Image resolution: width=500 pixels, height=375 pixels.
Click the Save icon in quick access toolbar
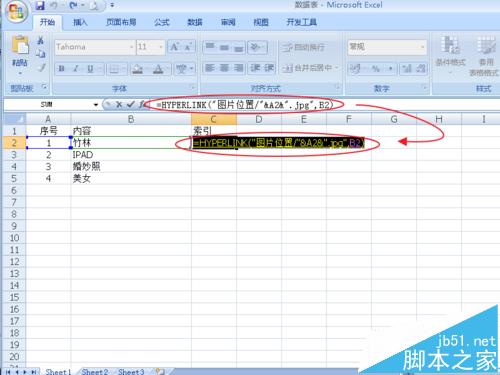(40, 5)
